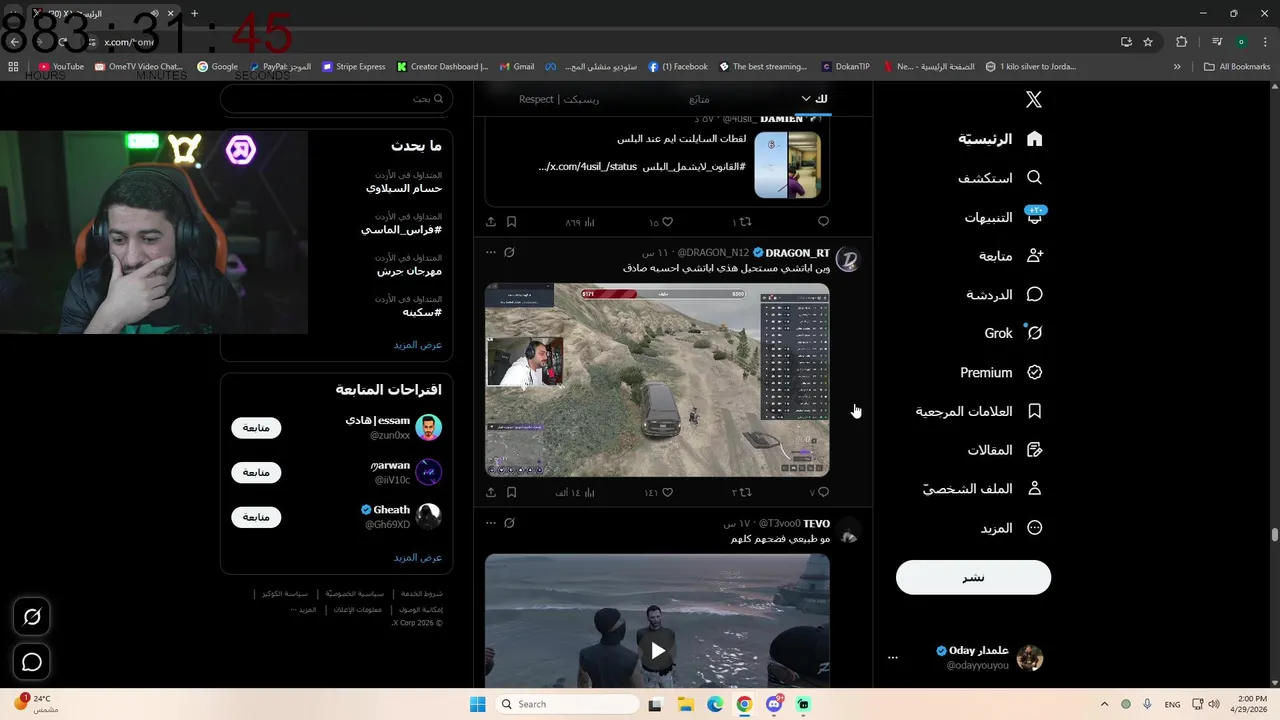Open Grok action on TEVO post
The height and width of the screenshot is (720, 1280).
[509, 523]
